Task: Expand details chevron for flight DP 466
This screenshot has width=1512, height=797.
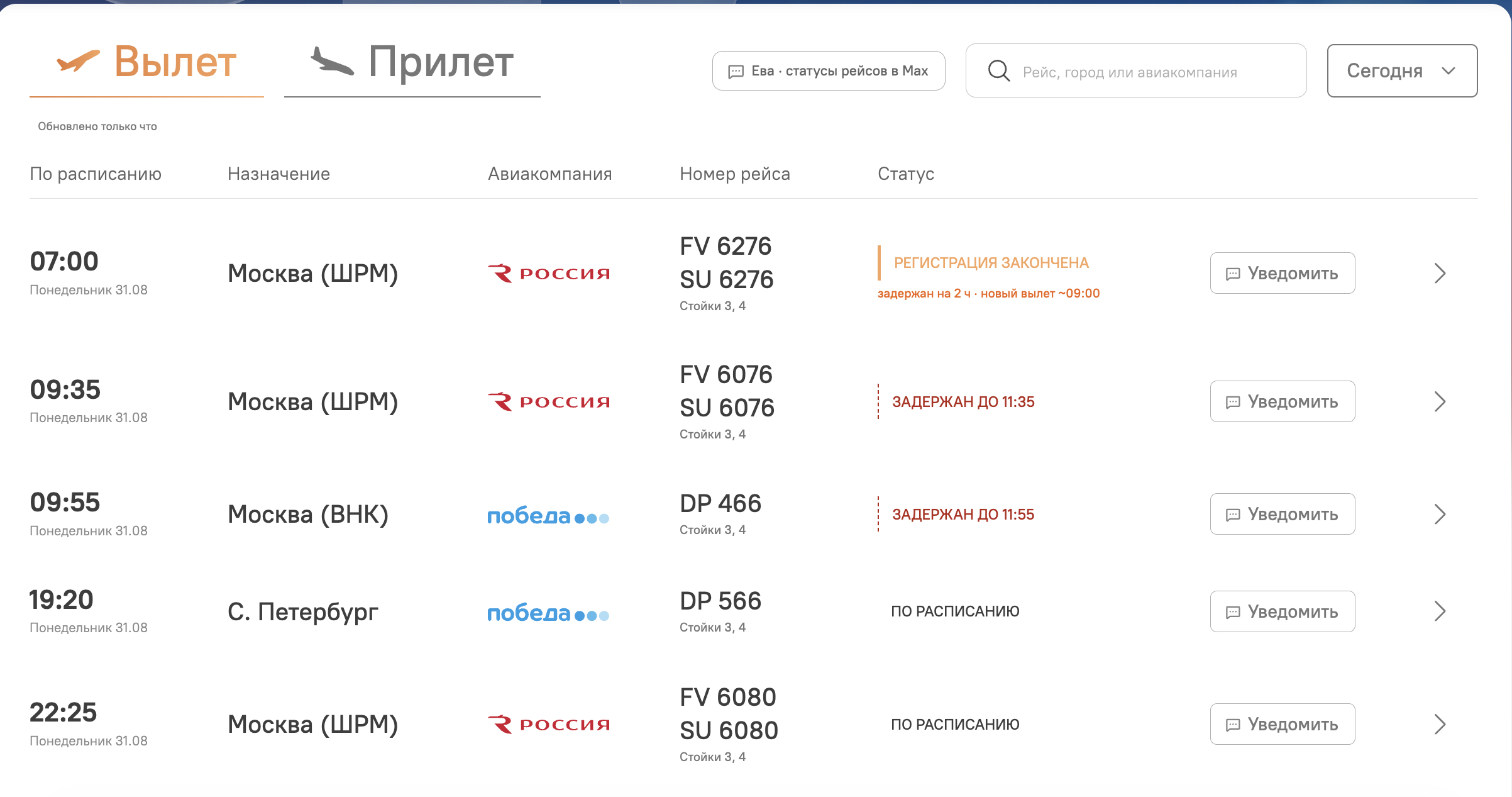Action: (x=1440, y=515)
